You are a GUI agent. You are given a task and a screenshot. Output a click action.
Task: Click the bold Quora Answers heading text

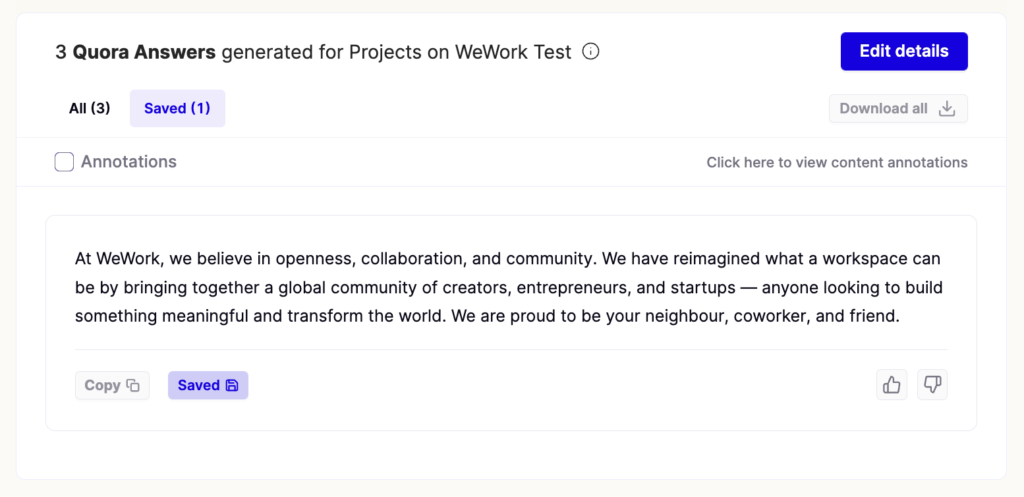click(x=144, y=52)
